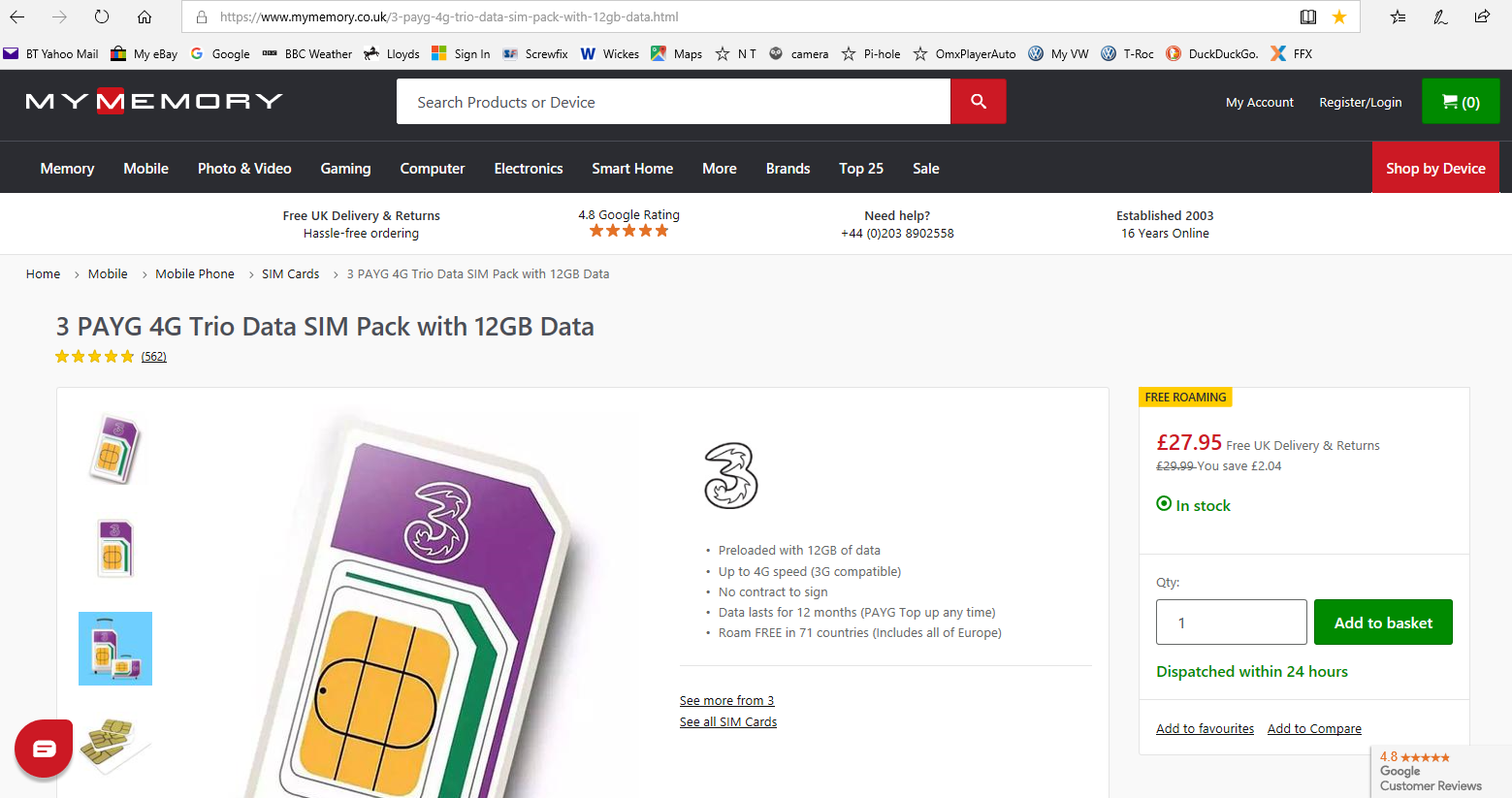Click the Shop by Device button

(1435, 167)
